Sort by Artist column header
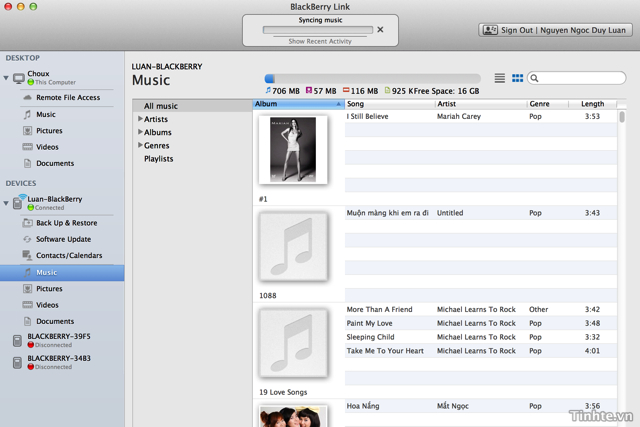640x427 pixels. pos(481,104)
